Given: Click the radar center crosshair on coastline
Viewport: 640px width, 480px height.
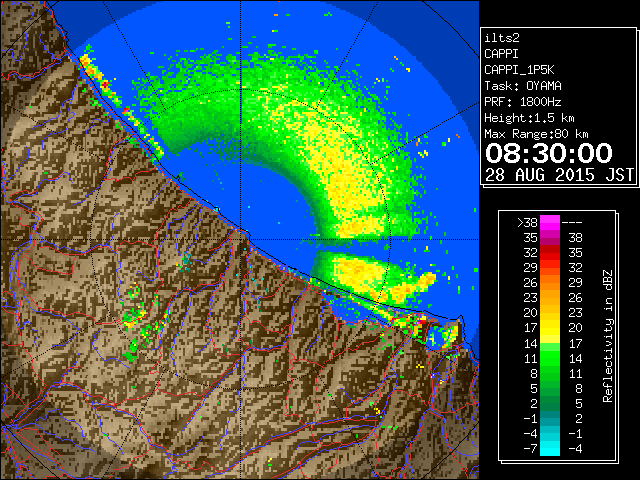Looking at the screenshot, I should pos(241,240).
